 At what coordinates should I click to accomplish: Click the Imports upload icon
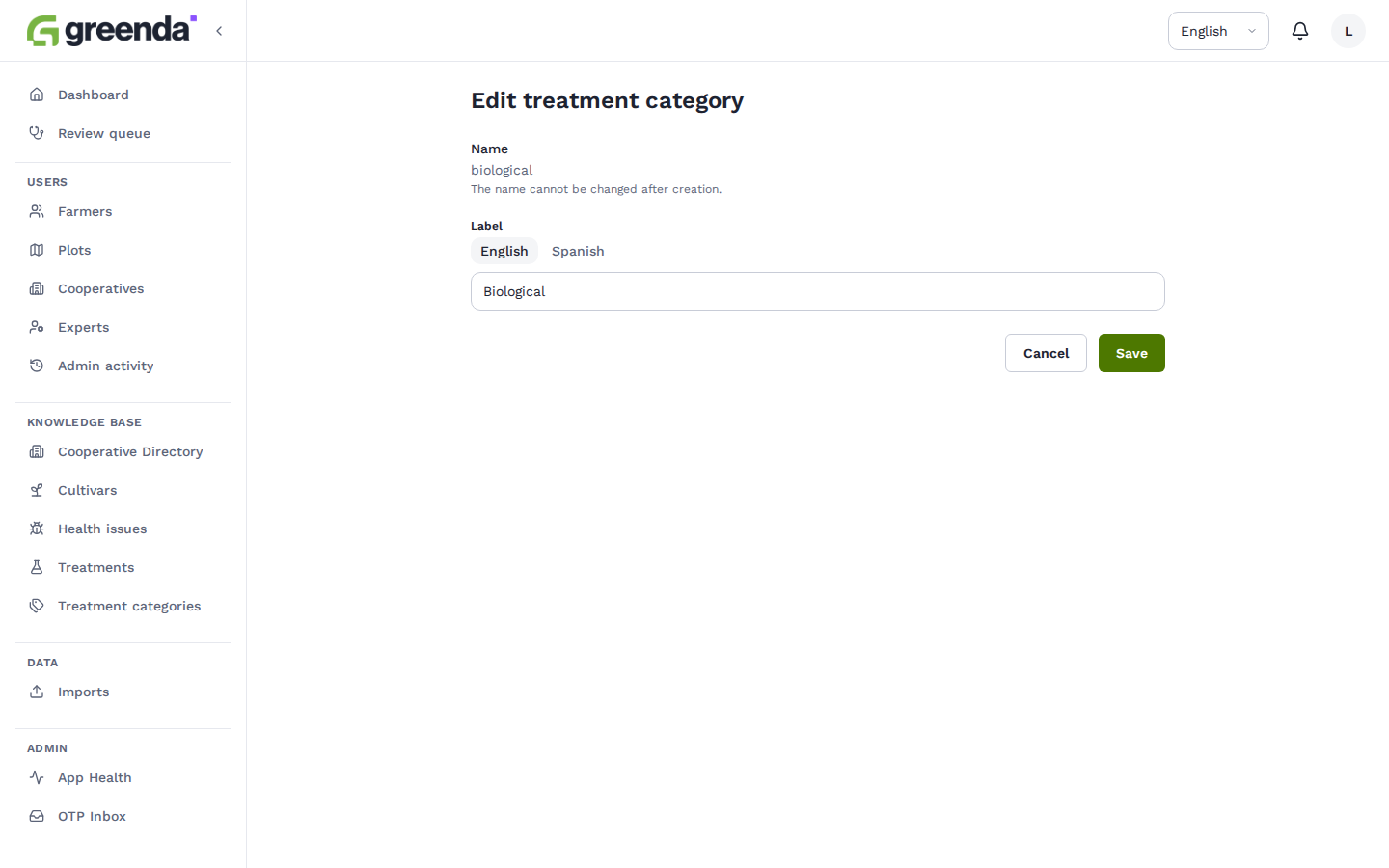(37, 692)
